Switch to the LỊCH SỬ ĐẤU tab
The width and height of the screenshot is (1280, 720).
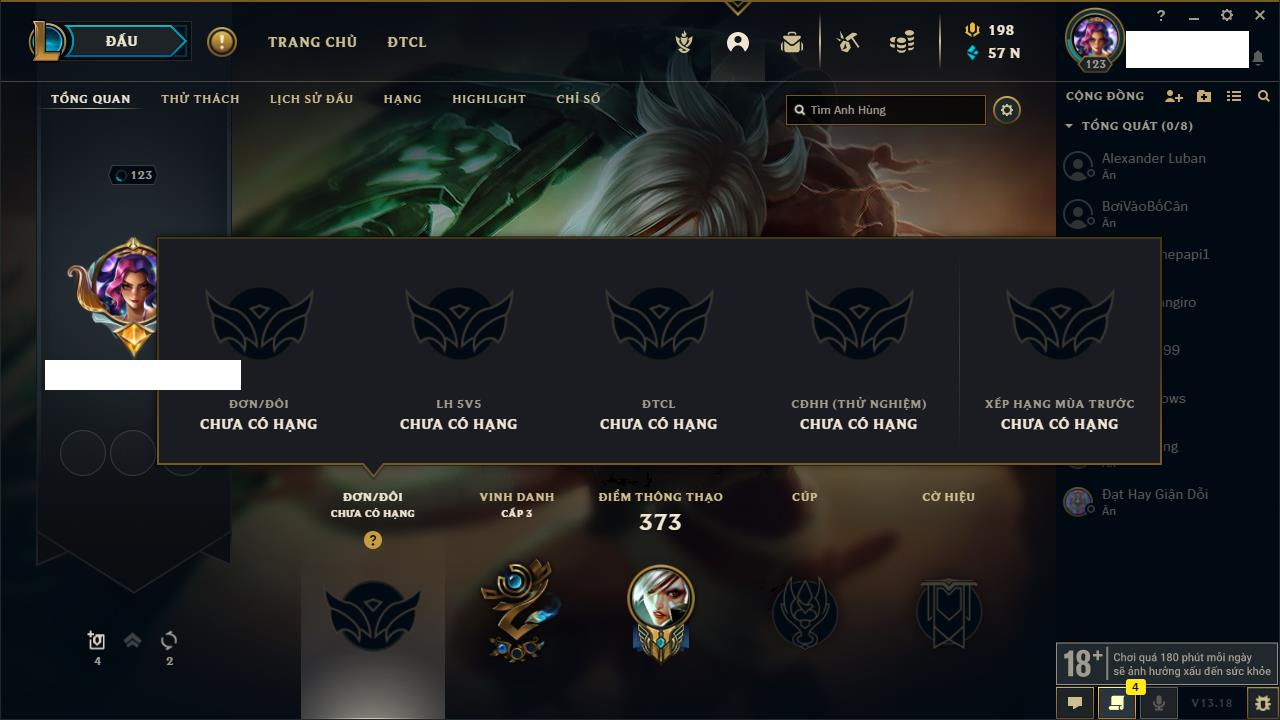coord(311,99)
